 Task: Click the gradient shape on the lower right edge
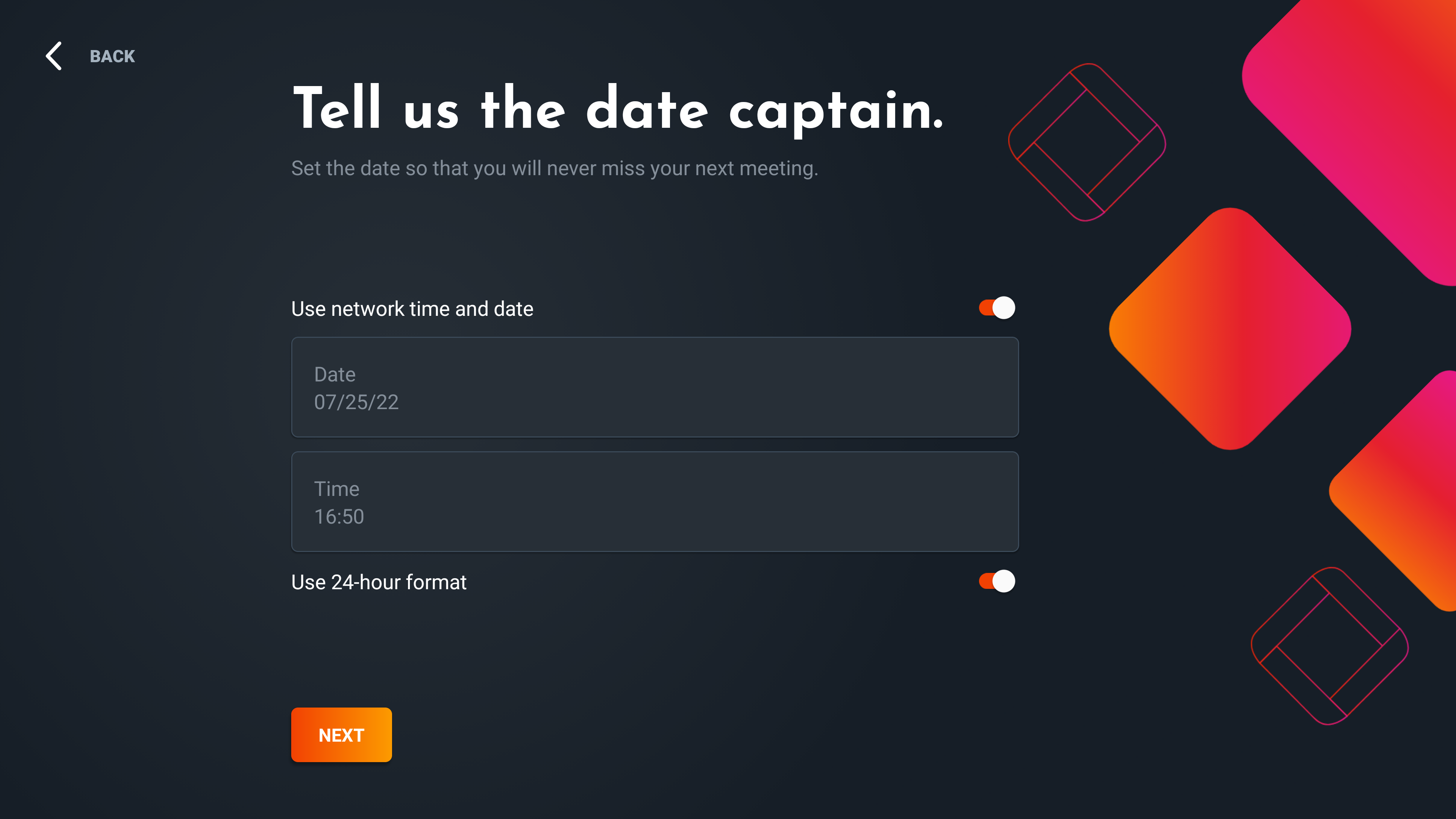coord(1402,492)
